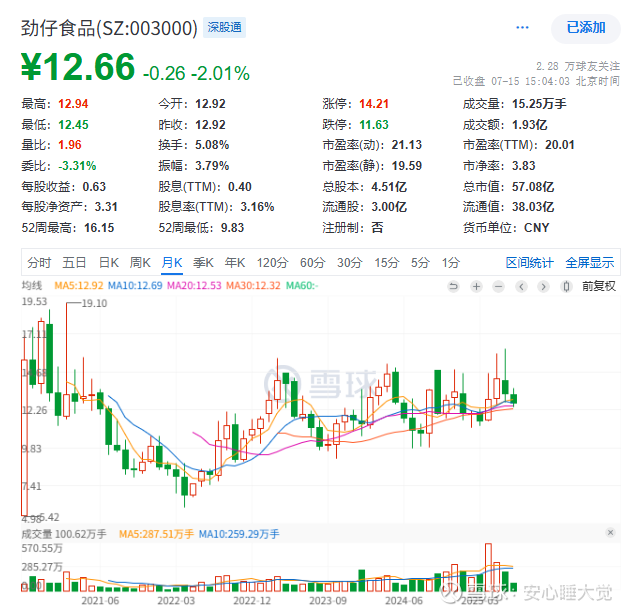The width and height of the screenshot is (631, 612).
Task: Click the current price ¥12.66
Action: pos(78,67)
